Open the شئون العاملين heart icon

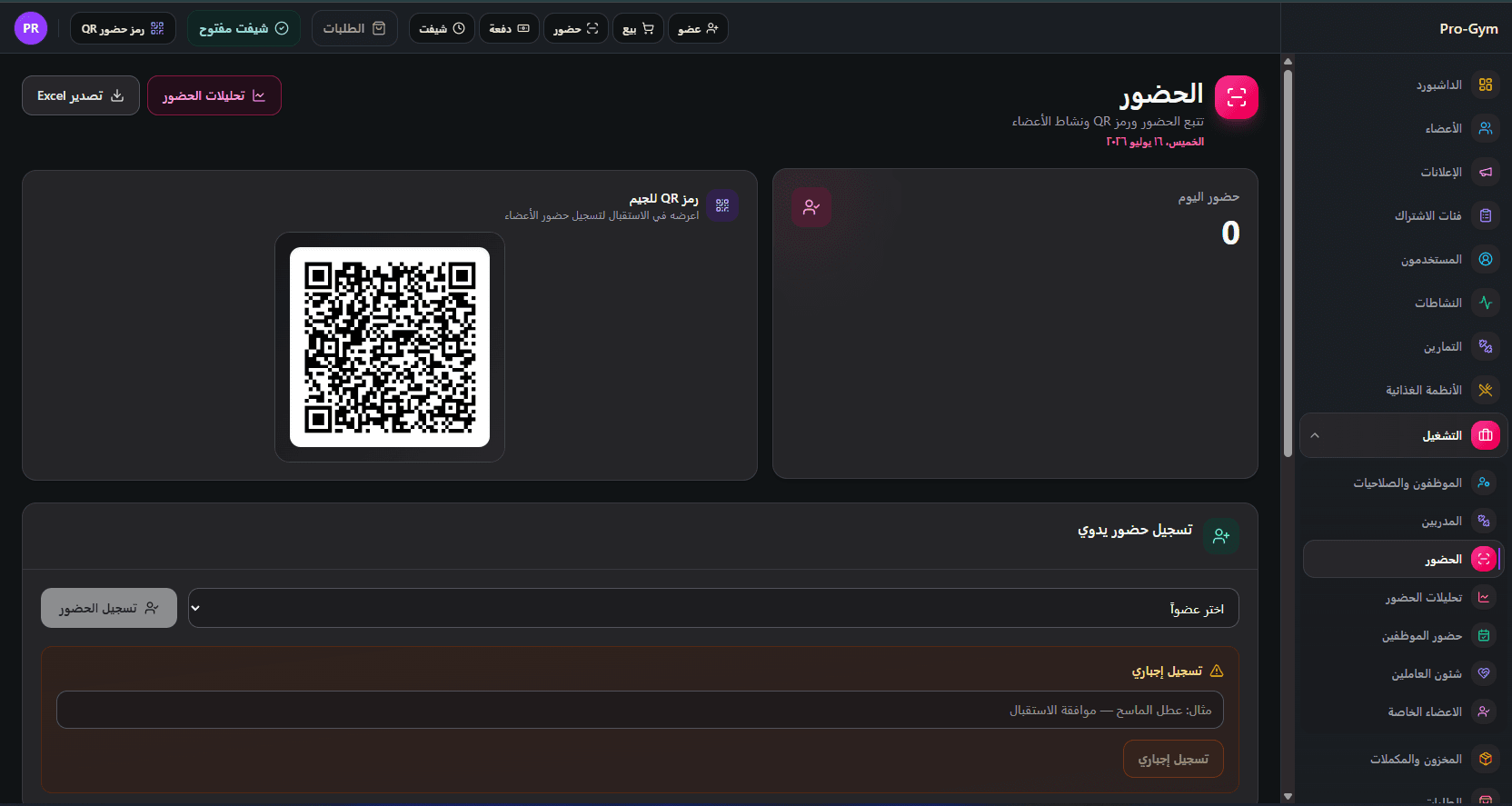pos(1484,673)
